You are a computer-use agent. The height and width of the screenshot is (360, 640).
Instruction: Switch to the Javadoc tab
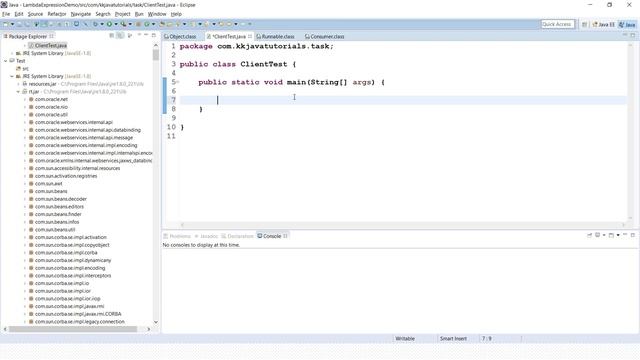pos(207,236)
